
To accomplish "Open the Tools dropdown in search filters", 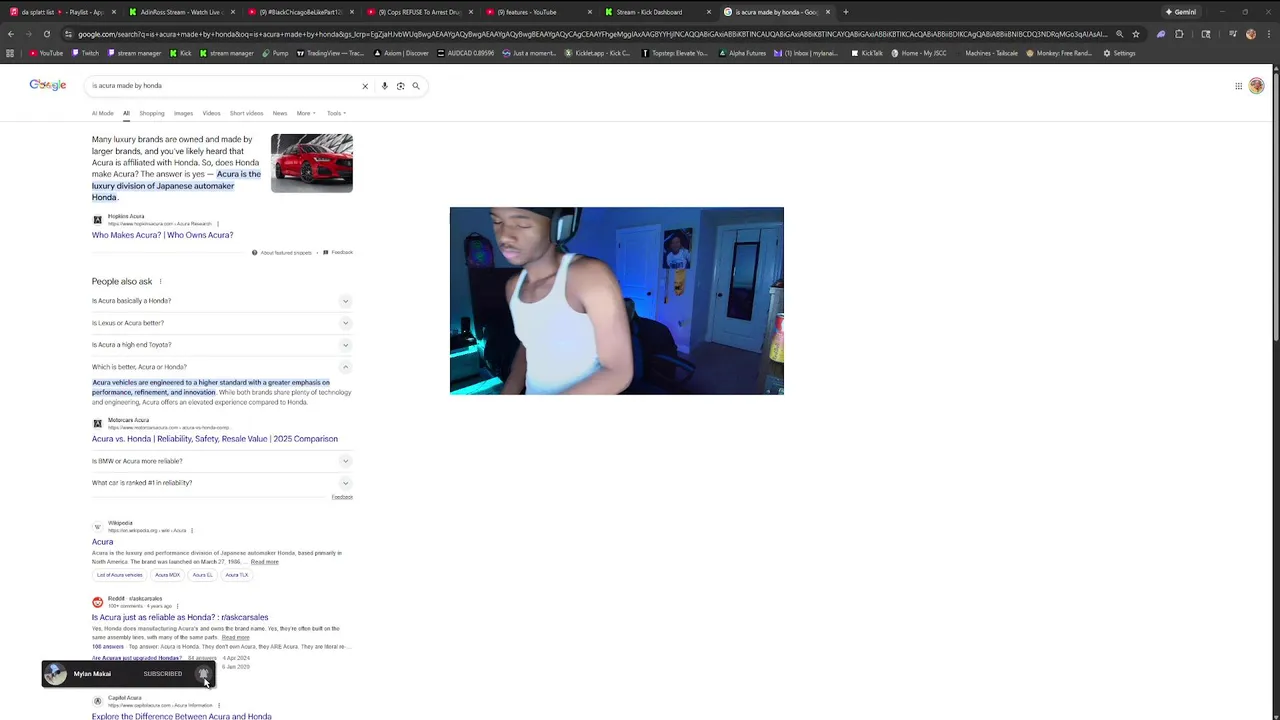I will (336, 113).
